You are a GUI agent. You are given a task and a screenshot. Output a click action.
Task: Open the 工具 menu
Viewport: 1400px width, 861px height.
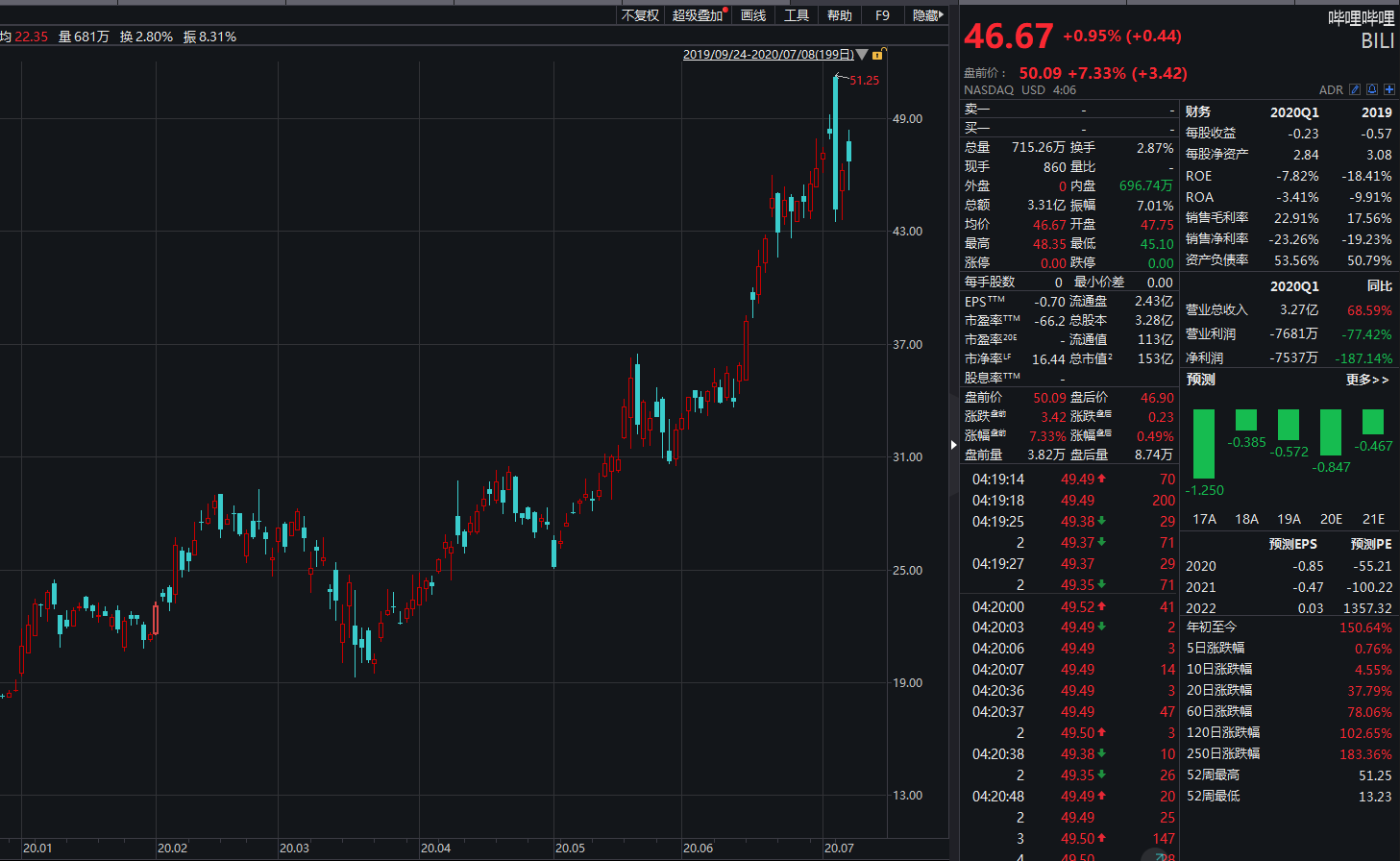(x=797, y=15)
